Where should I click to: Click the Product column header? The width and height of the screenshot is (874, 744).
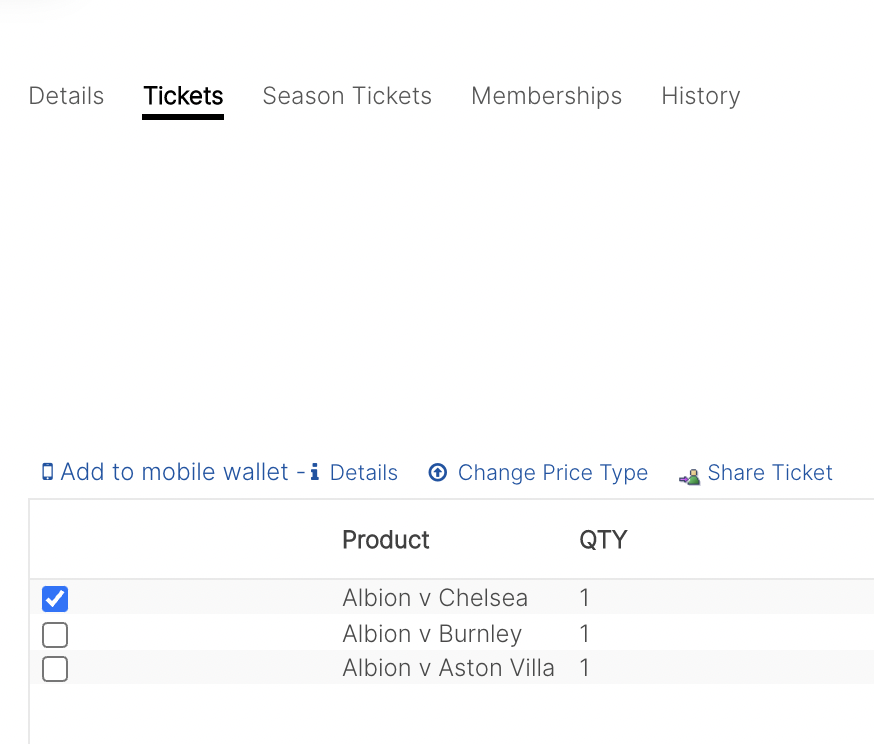pyautogui.click(x=386, y=539)
